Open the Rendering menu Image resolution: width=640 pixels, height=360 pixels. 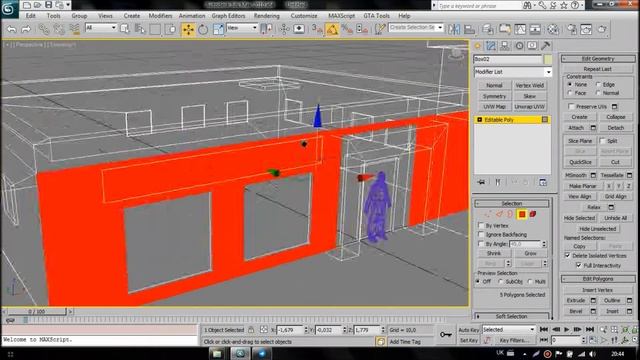[x=267, y=16]
